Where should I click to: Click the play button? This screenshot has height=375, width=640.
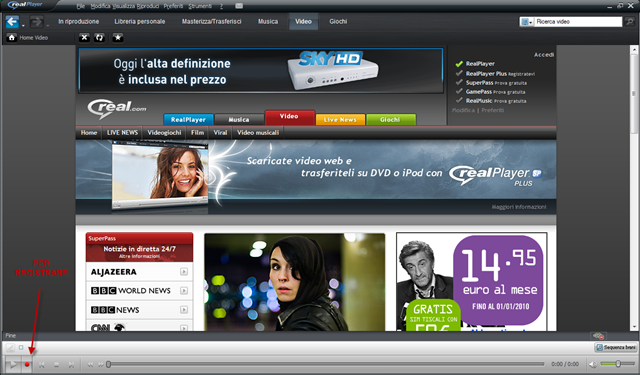pos(13,364)
